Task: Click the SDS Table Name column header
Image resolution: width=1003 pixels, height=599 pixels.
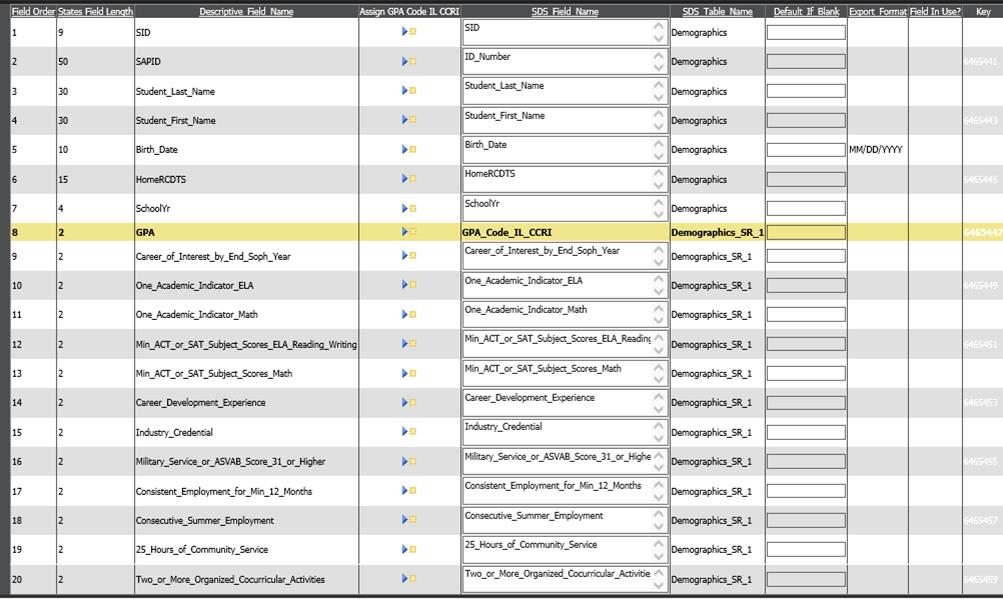Action: point(717,12)
